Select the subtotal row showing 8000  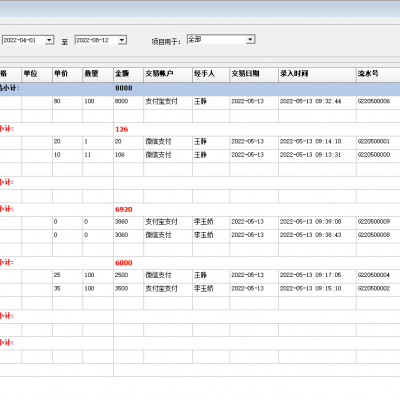pyautogui.click(x=200, y=88)
